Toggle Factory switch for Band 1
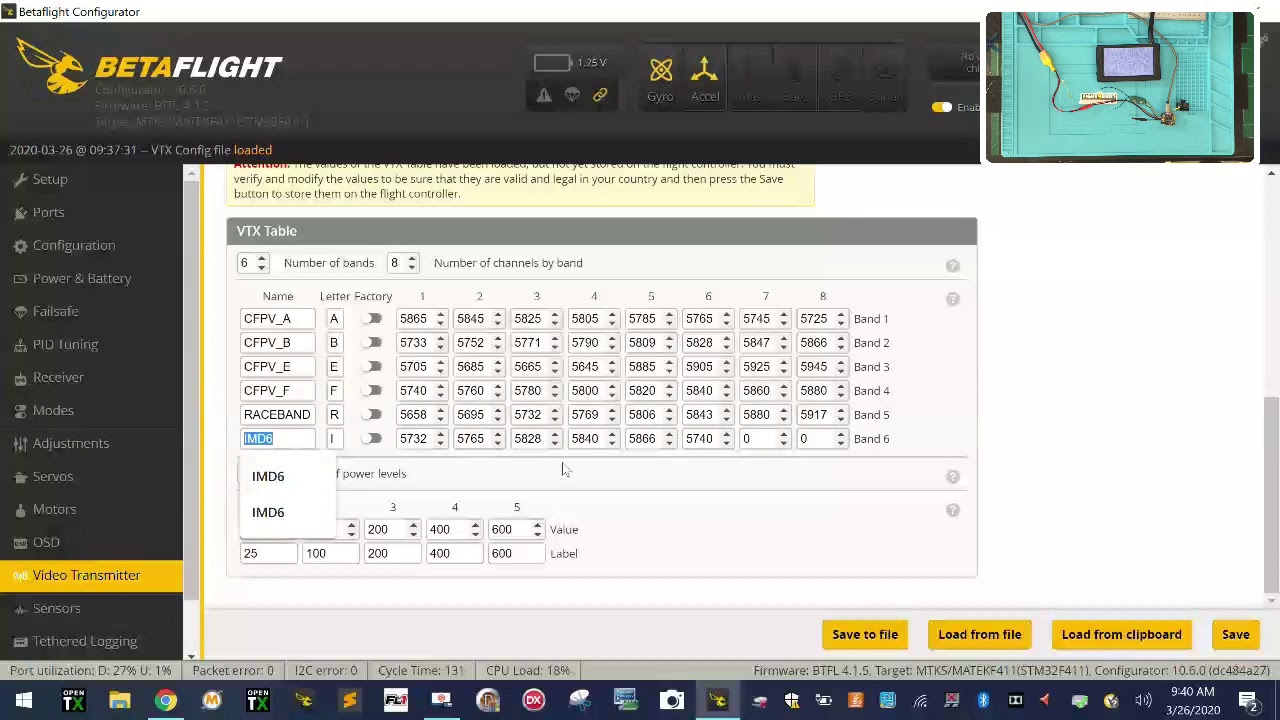 coord(372,319)
